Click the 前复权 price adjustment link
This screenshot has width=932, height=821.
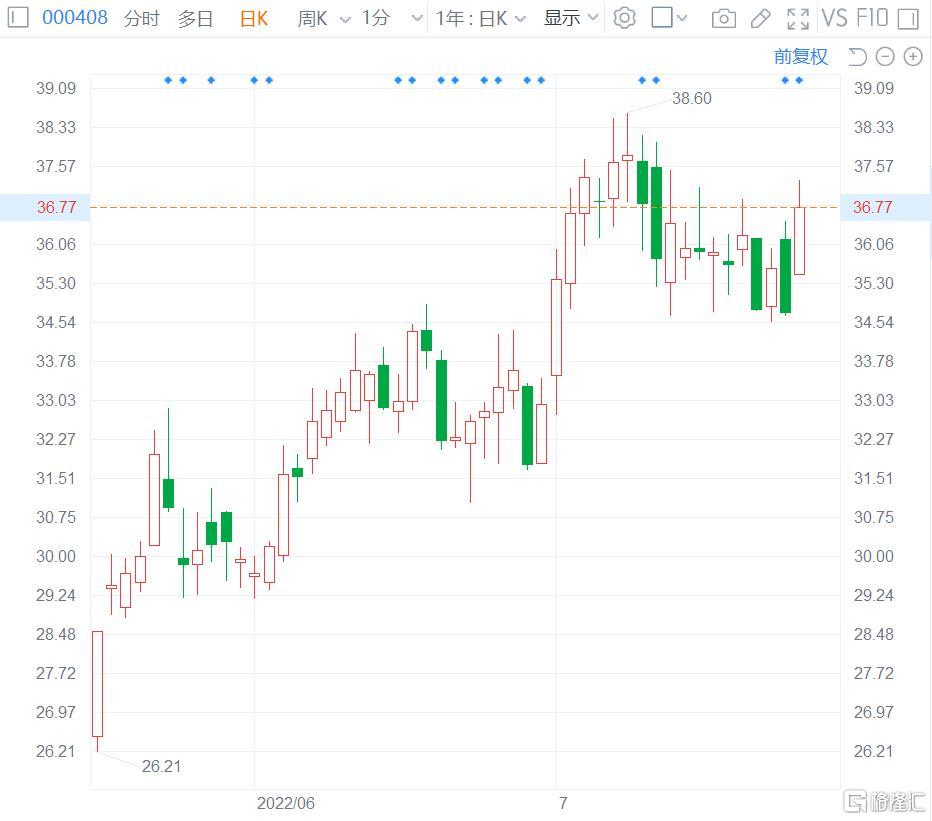coord(800,56)
